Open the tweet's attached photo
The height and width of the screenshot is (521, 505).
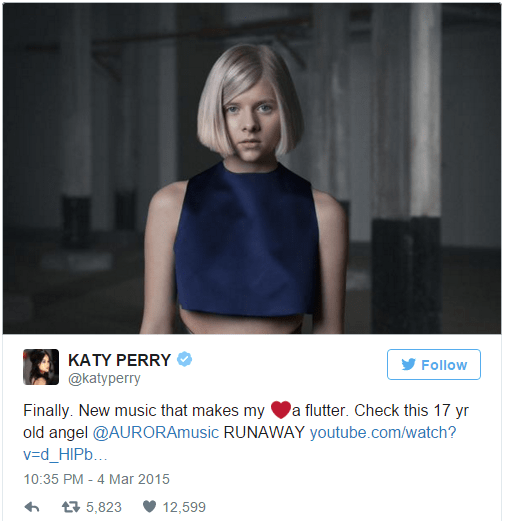(252, 168)
